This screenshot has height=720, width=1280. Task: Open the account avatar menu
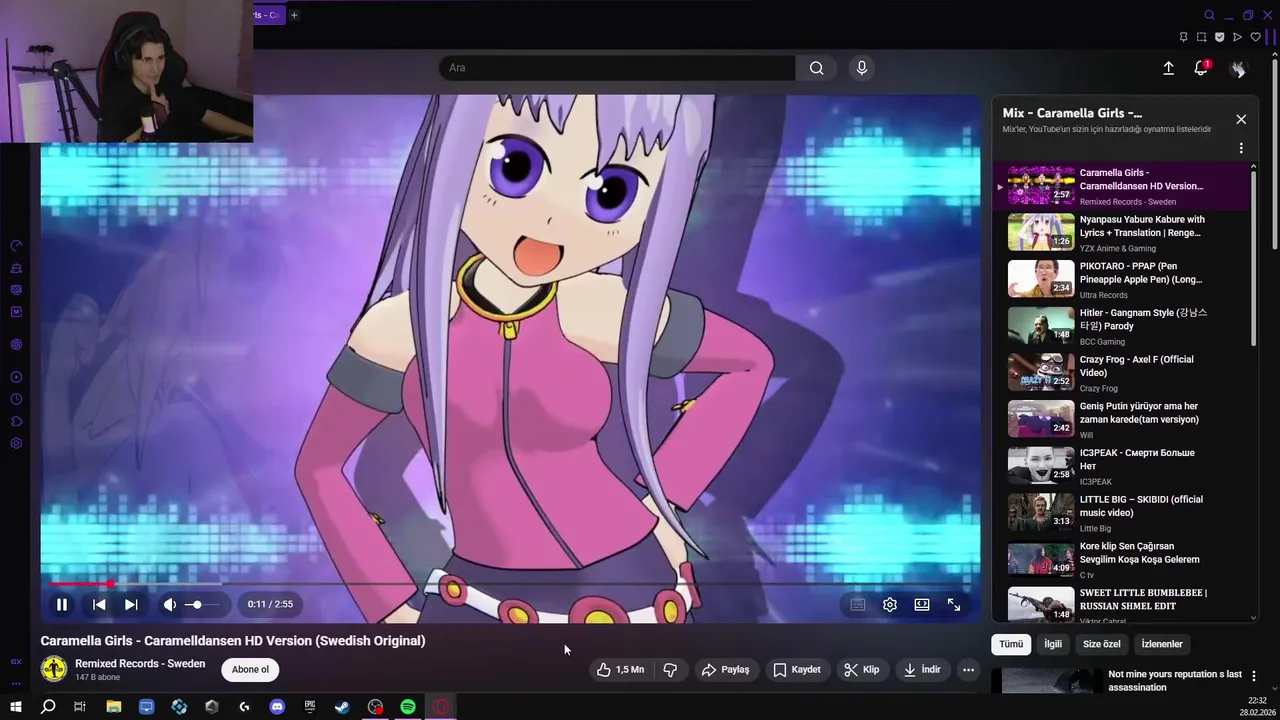[1238, 68]
